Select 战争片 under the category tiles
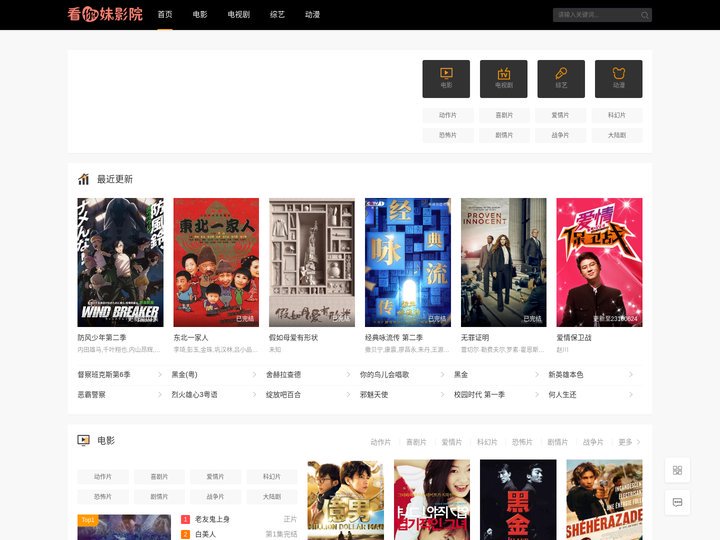The width and height of the screenshot is (720, 540). [x=560, y=135]
